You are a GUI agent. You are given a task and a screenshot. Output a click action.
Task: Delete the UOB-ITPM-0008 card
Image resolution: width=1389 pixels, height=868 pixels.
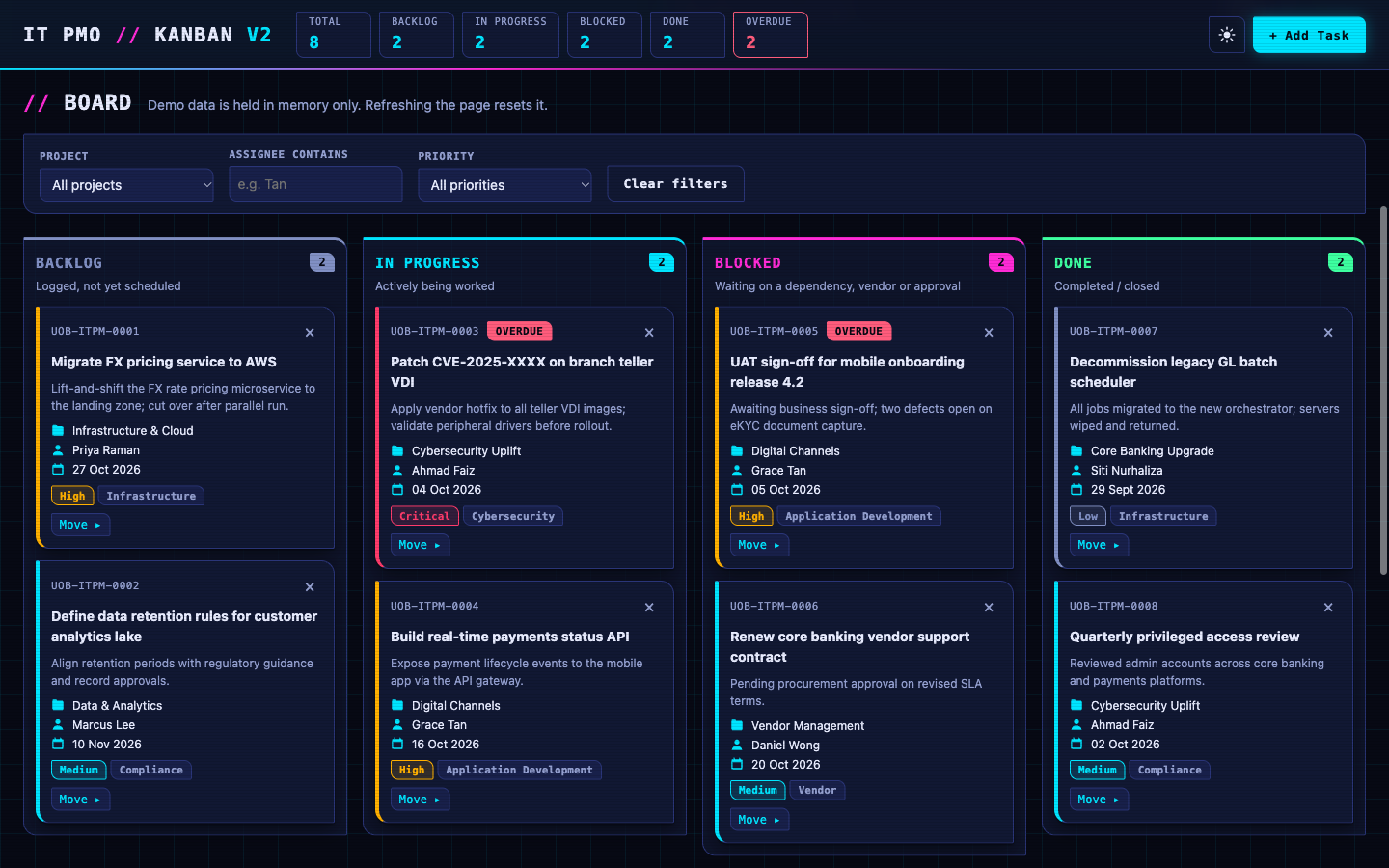tap(1328, 608)
